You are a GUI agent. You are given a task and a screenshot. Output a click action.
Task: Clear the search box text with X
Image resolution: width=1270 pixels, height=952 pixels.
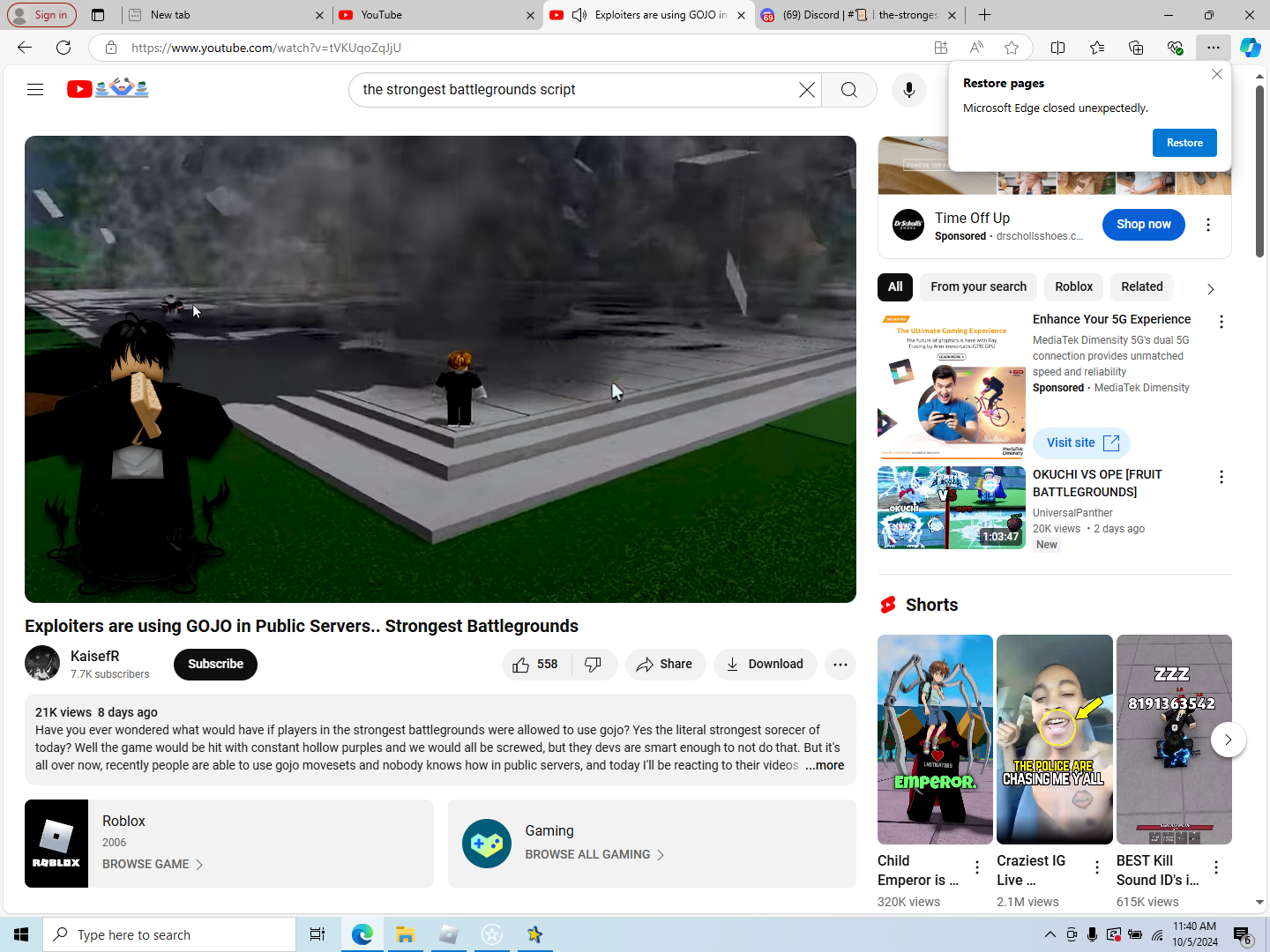click(x=806, y=90)
